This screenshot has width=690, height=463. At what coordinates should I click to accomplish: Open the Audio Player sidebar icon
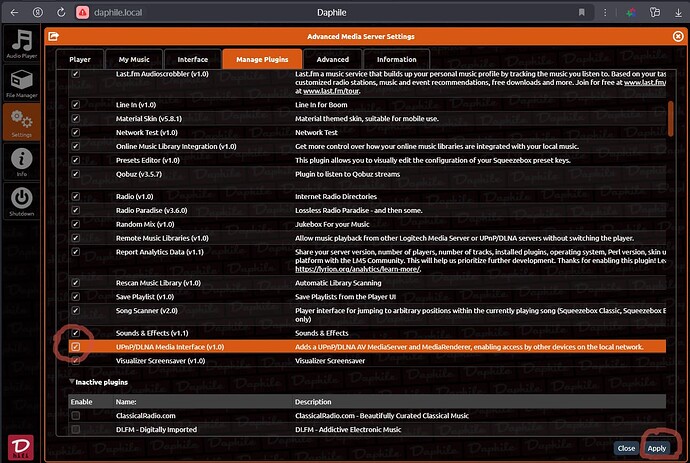pos(21,43)
